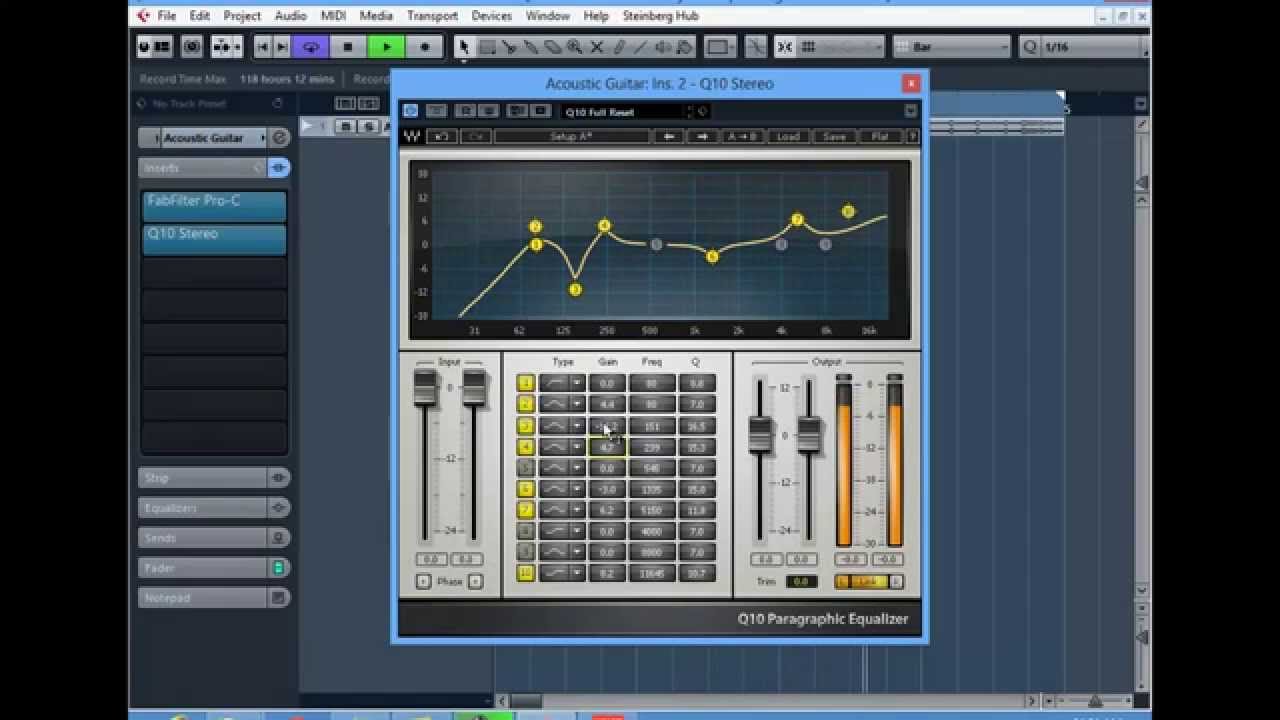This screenshot has width=1280, height=720.
Task: Click the right Output fader handle
Action: 808,435
